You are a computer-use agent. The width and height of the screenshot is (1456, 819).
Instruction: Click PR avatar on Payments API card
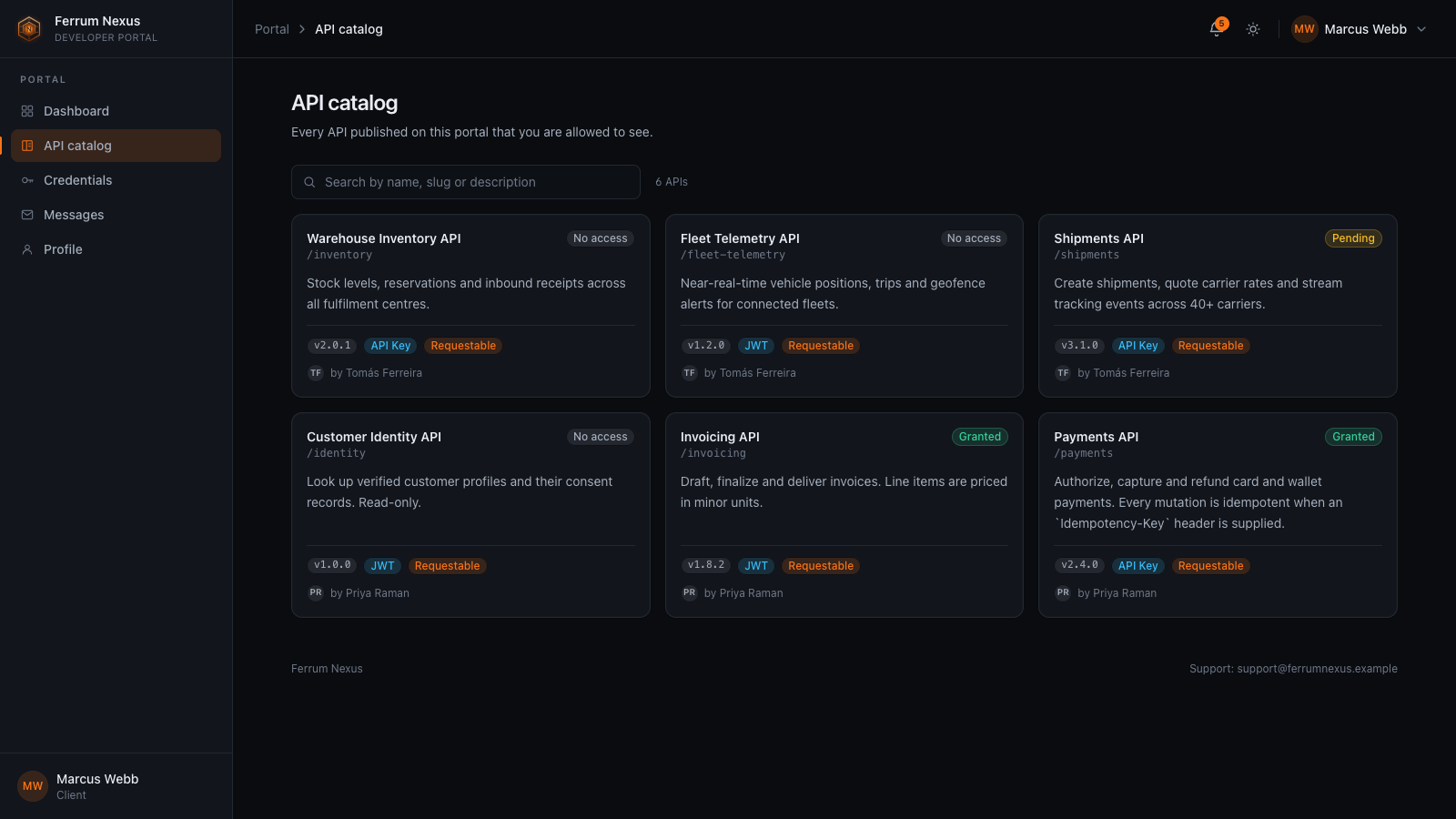tap(1063, 592)
